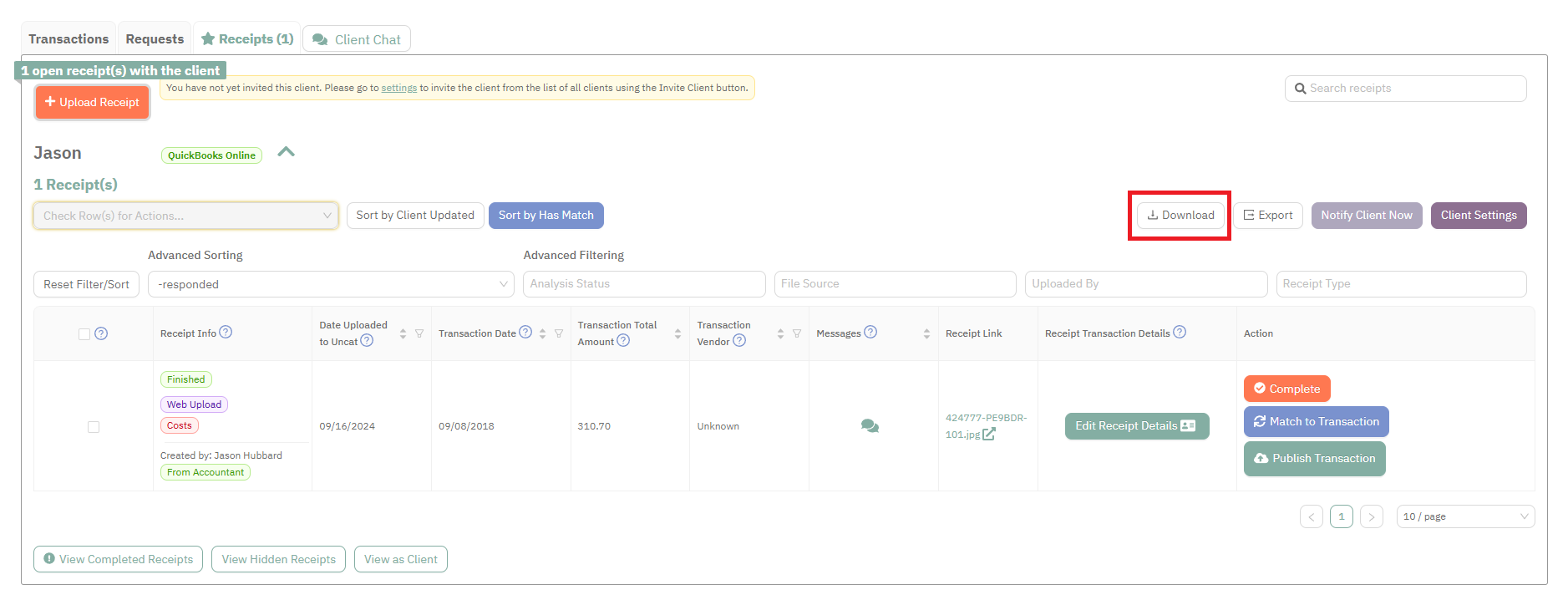Click View Completed Receipts button
The height and width of the screenshot is (595, 1568).
click(118, 559)
